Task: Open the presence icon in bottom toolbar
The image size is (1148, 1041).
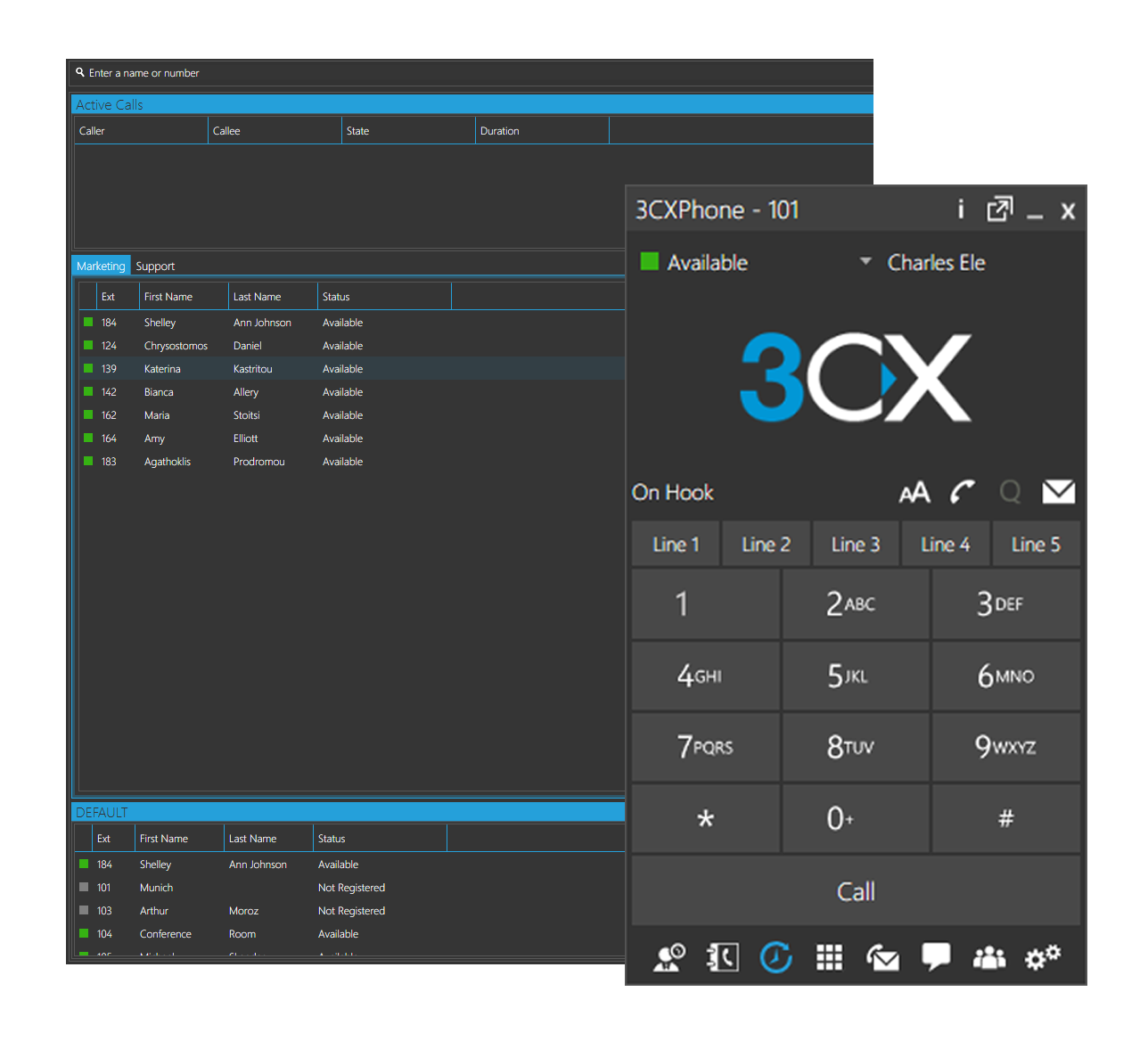Action: pos(668,958)
